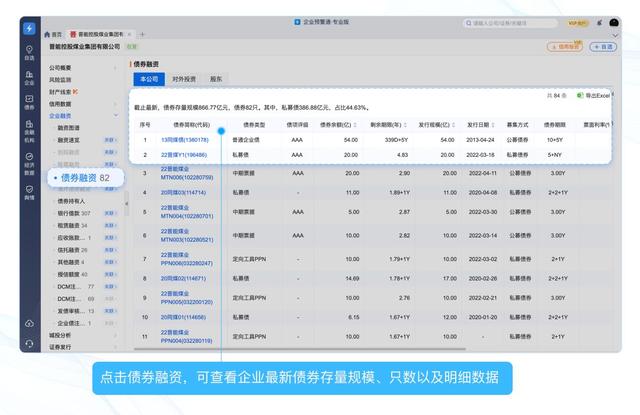Click 导出Excel export button
Viewport: 640px width, 415px height.
pyautogui.click(x=593, y=95)
